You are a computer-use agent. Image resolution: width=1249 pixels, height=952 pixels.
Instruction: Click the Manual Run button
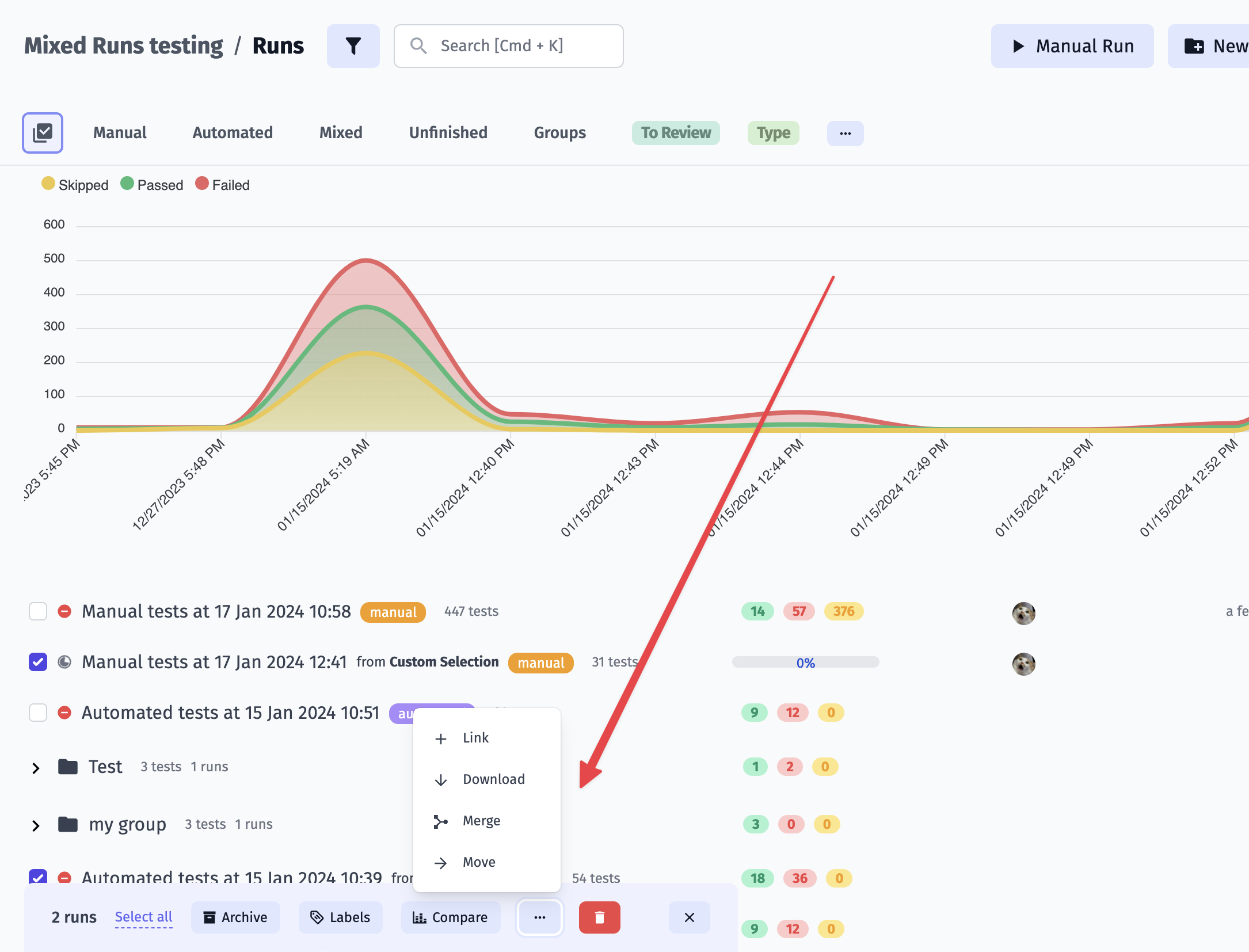(x=1072, y=46)
